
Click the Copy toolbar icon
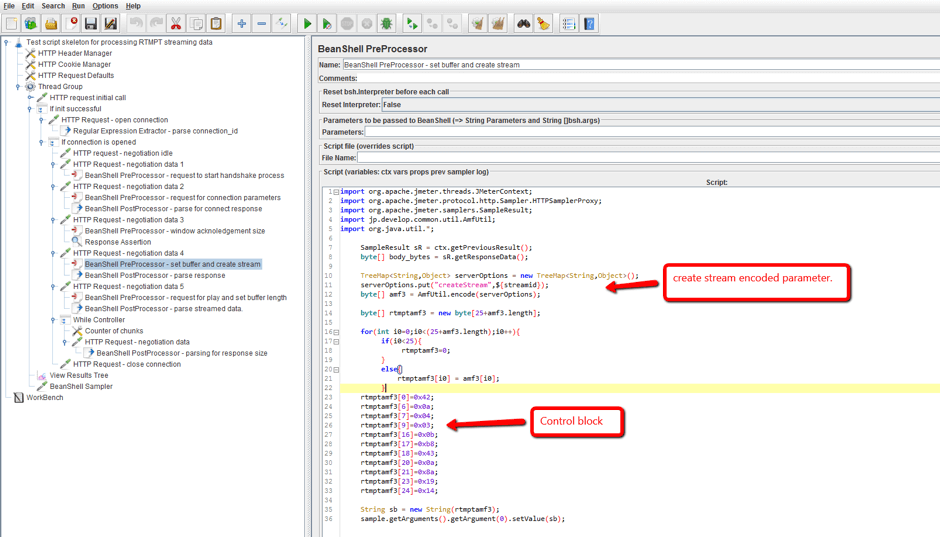coord(196,24)
